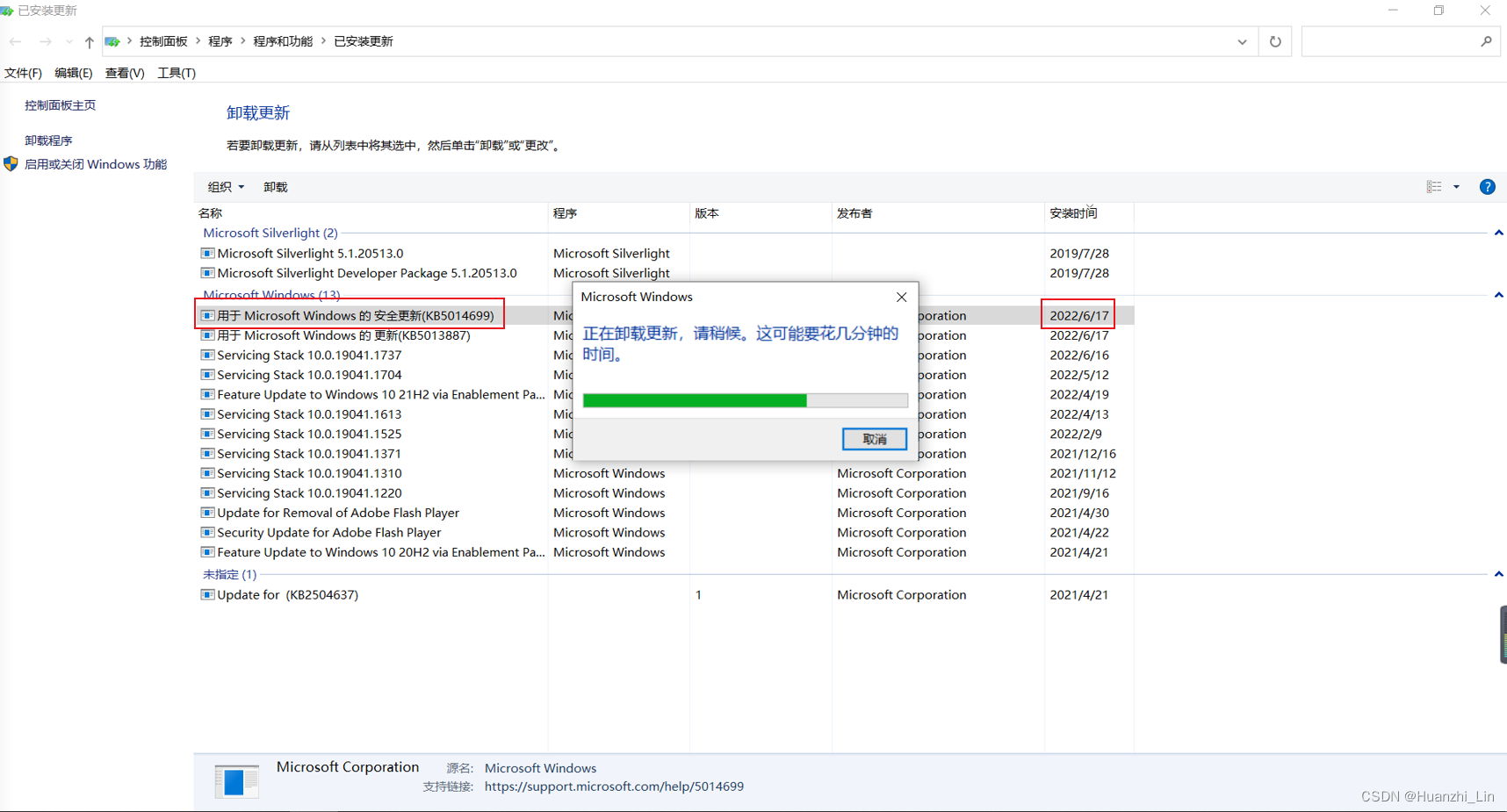This screenshot has width=1507, height=812.
Task: Open the 编辑(E) menu
Action: click(x=73, y=73)
